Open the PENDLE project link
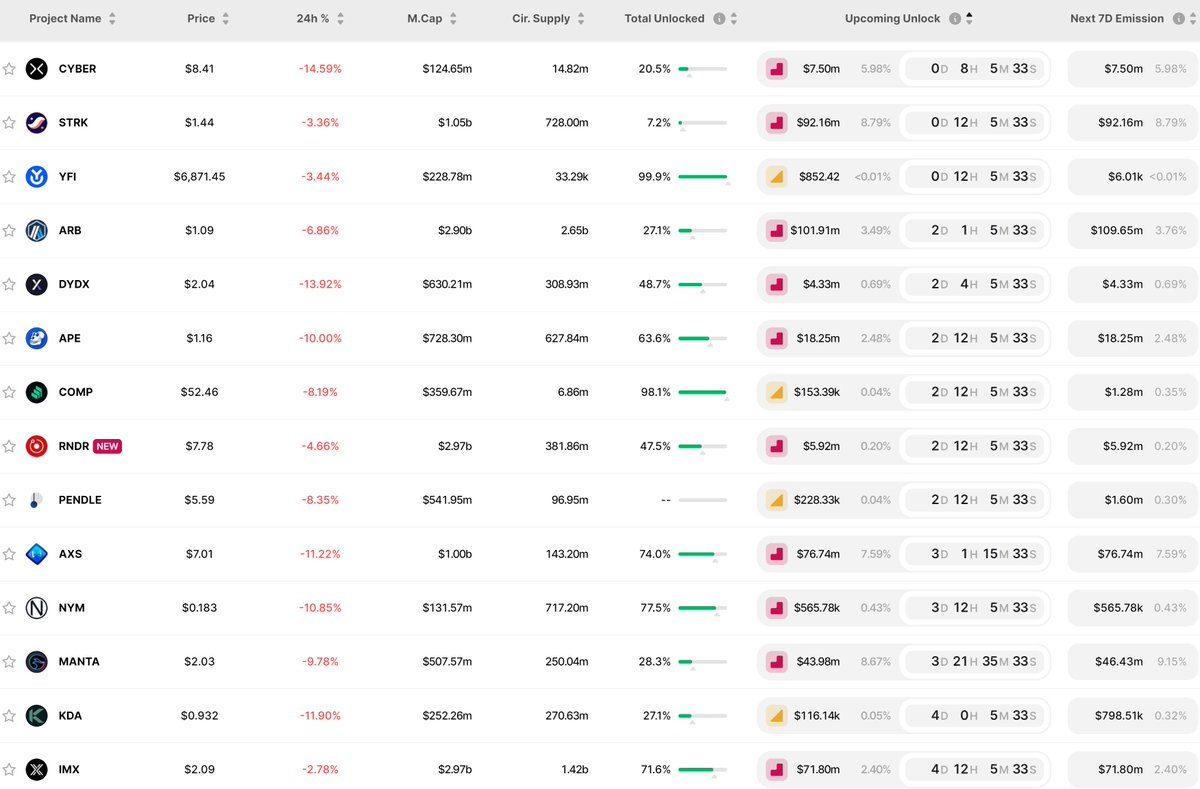 click(x=80, y=500)
